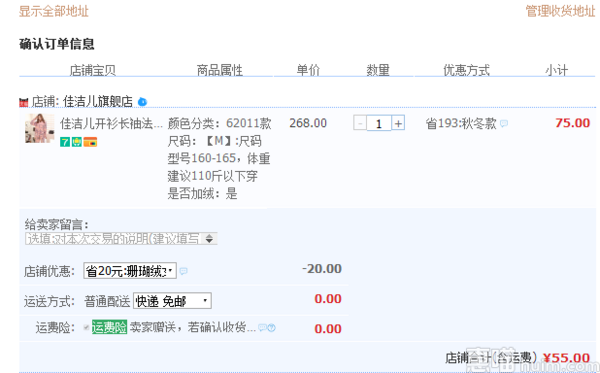This screenshot has width=600, height=373.
Task: Open the 店铺优惠 省20元 dropdown
Action: click(130, 271)
